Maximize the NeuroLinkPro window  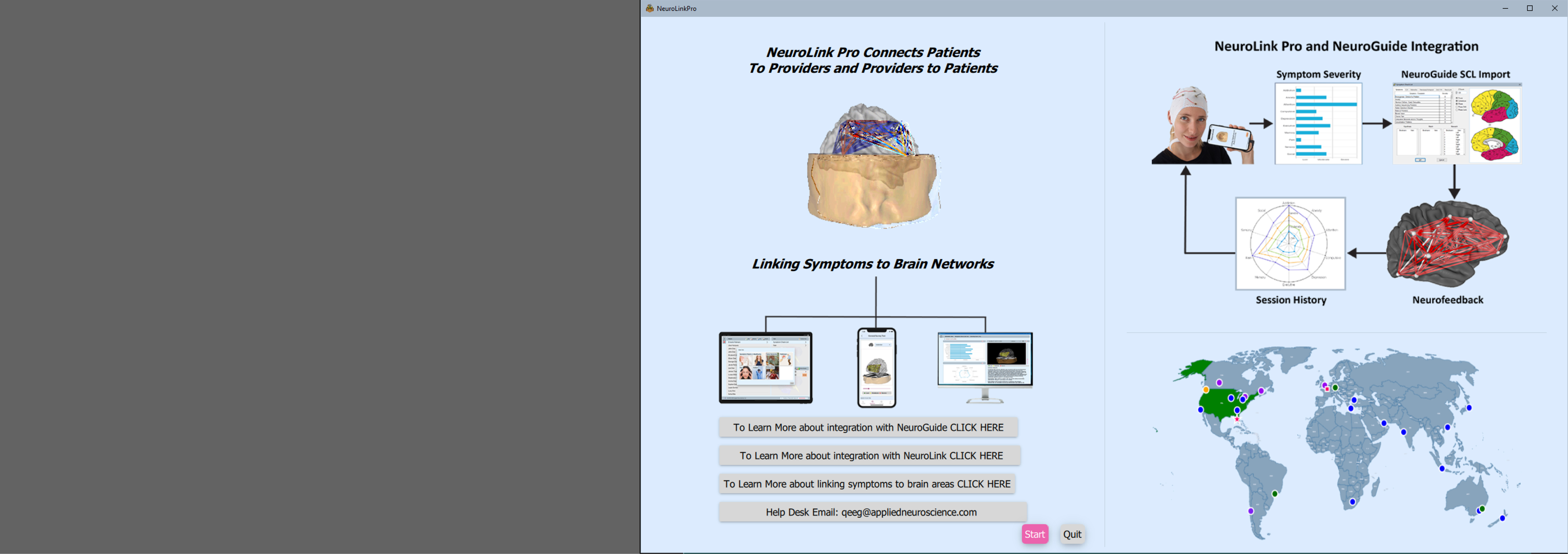point(1530,8)
